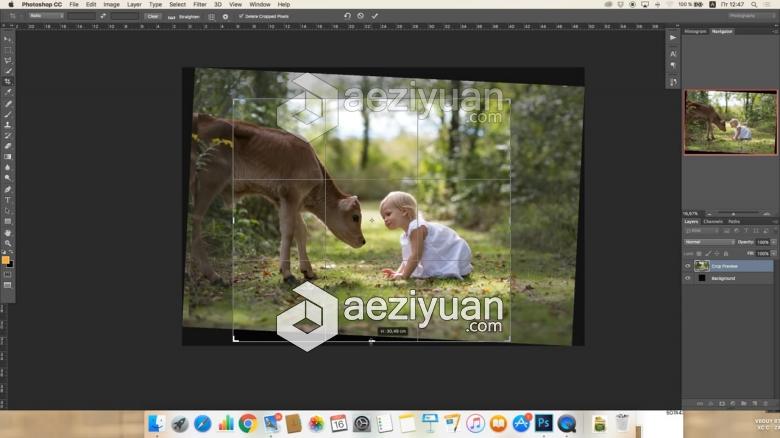
Task: Select the Gradient tool
Action: (x=7, y=157)
